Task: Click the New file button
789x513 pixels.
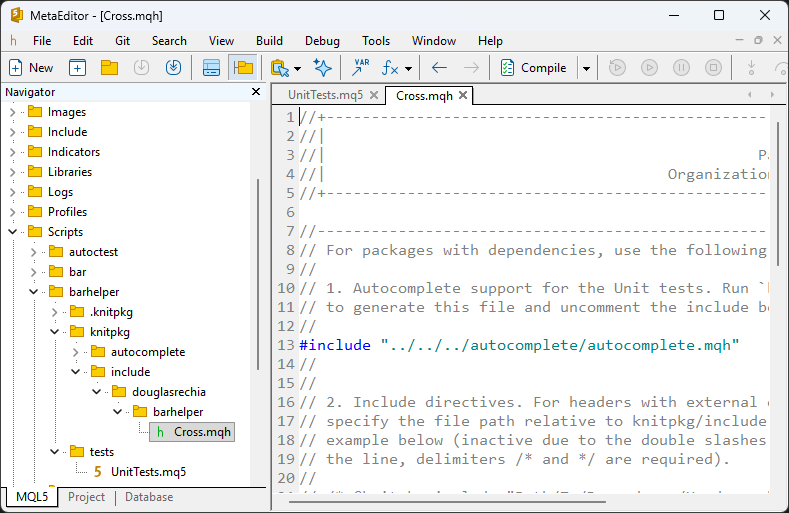Action: (31, 68)
